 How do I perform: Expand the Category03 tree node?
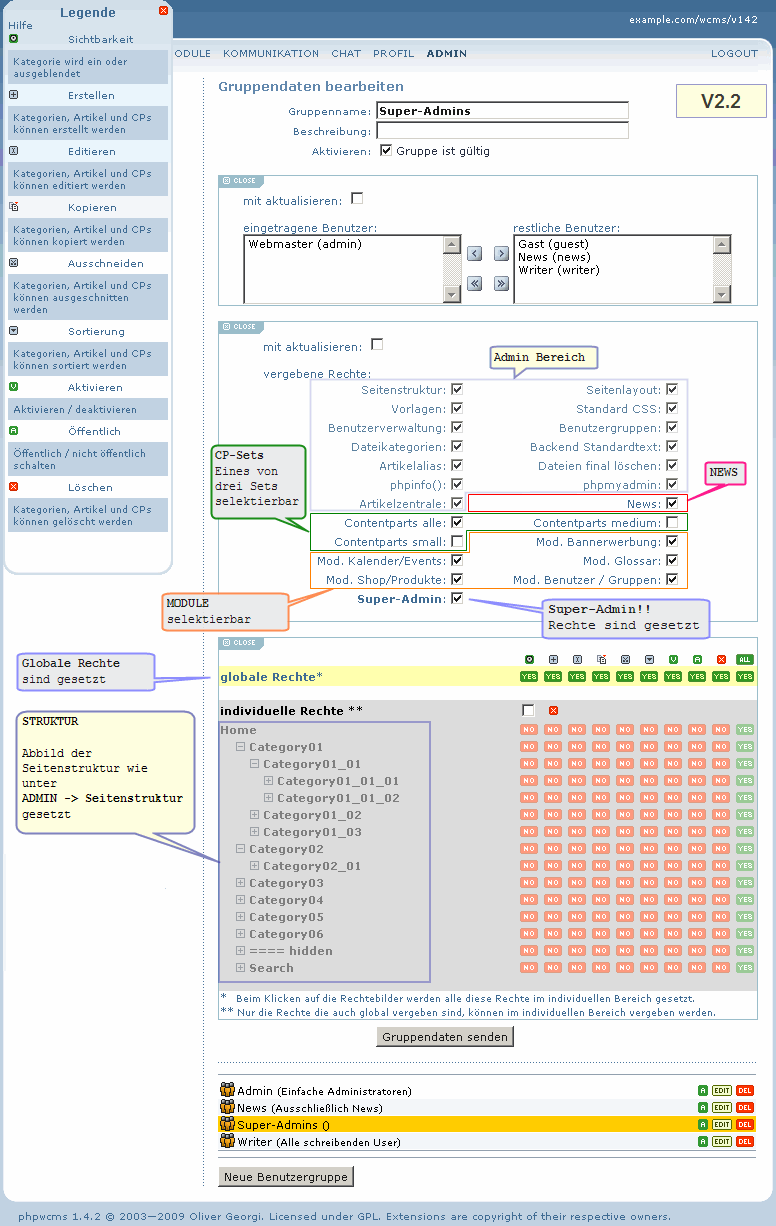241,883
